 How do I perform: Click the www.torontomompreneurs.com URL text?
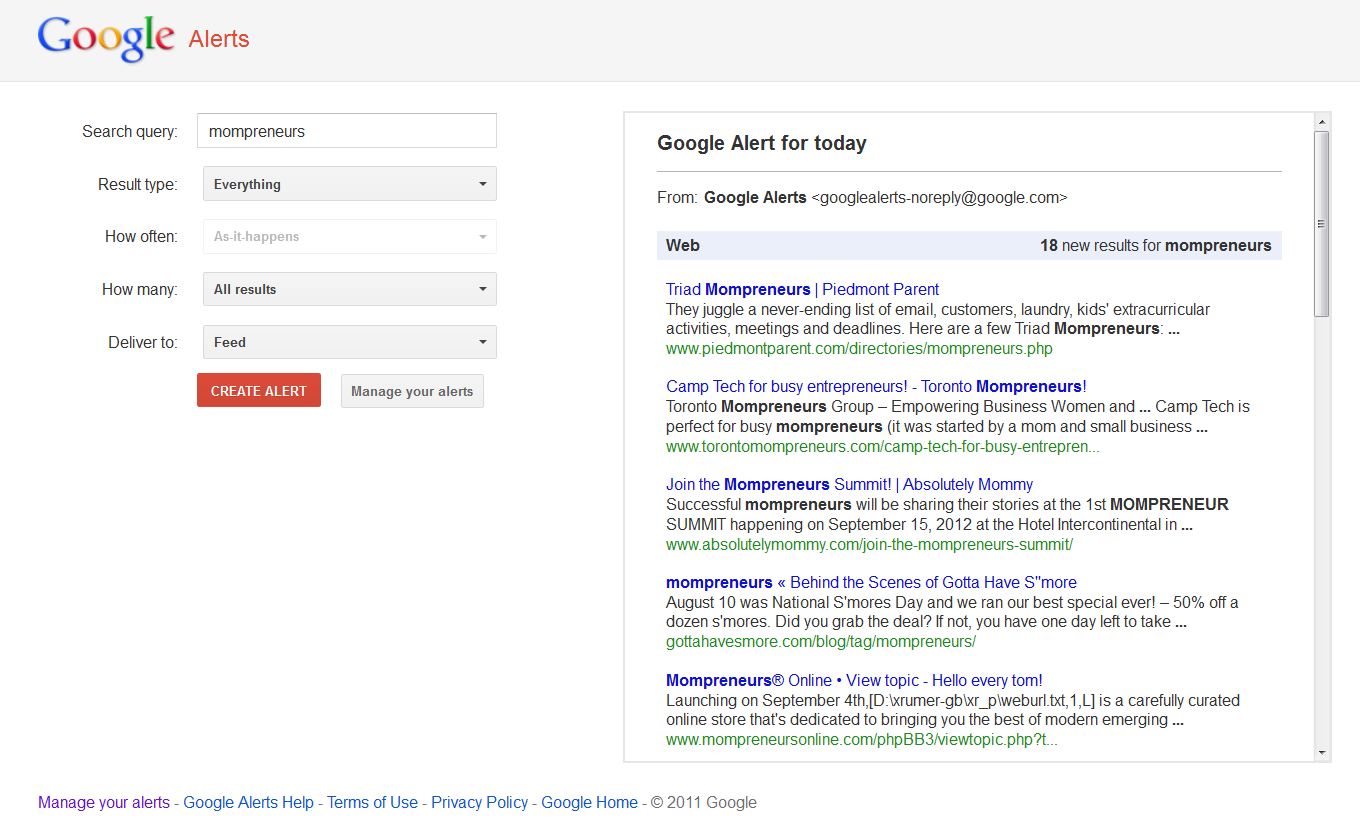pos(882,447)
